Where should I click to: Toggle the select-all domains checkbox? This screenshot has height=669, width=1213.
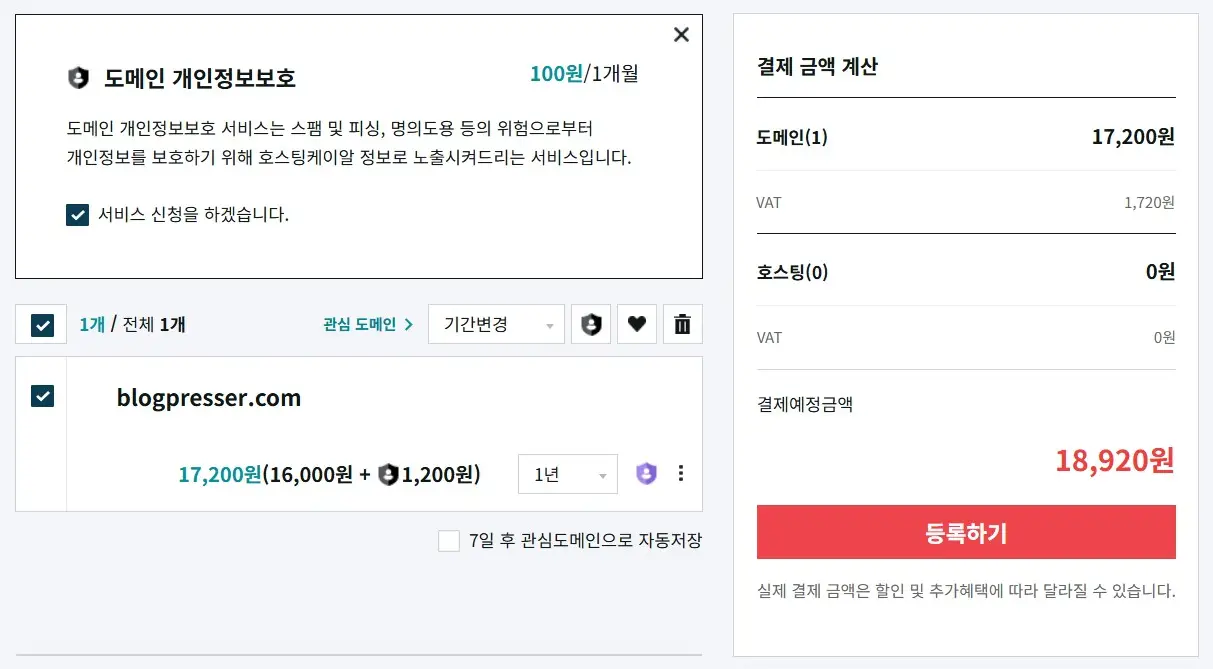[42, 325]
